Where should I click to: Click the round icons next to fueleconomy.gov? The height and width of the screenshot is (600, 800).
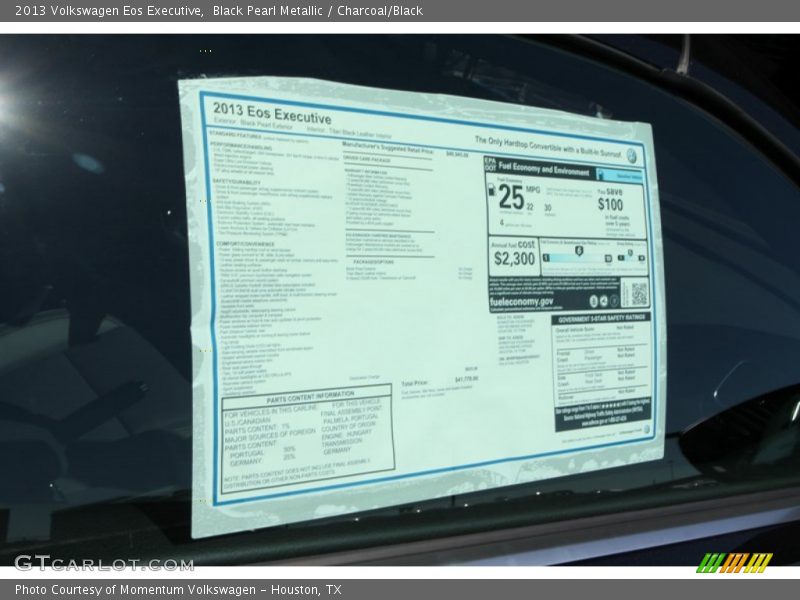point(601,300)
